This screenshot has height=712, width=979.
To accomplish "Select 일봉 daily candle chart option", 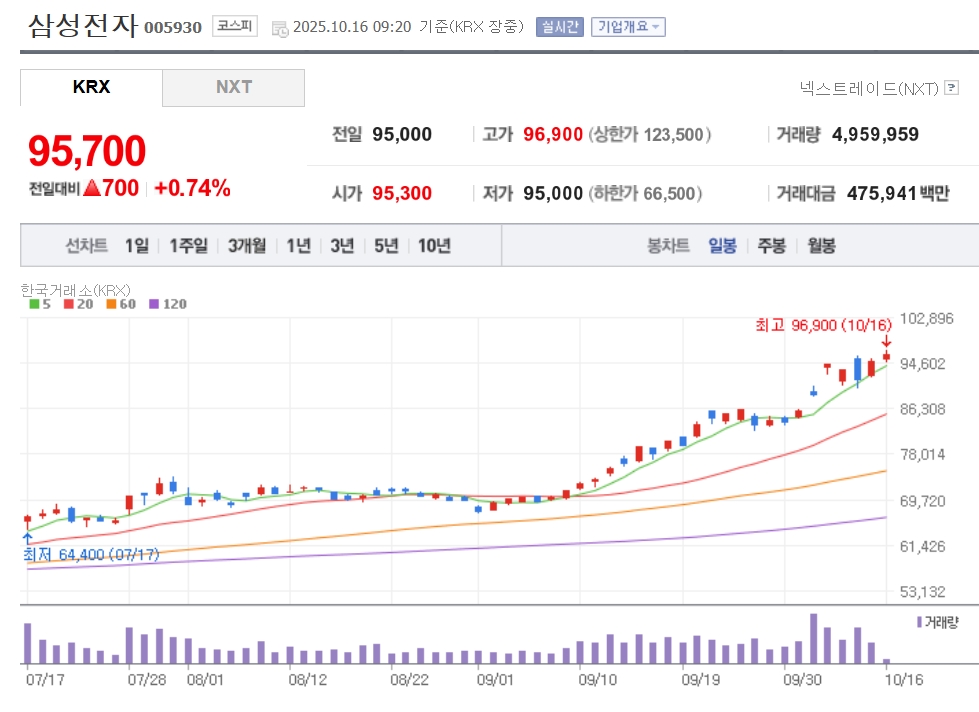I will click(722, 246).
